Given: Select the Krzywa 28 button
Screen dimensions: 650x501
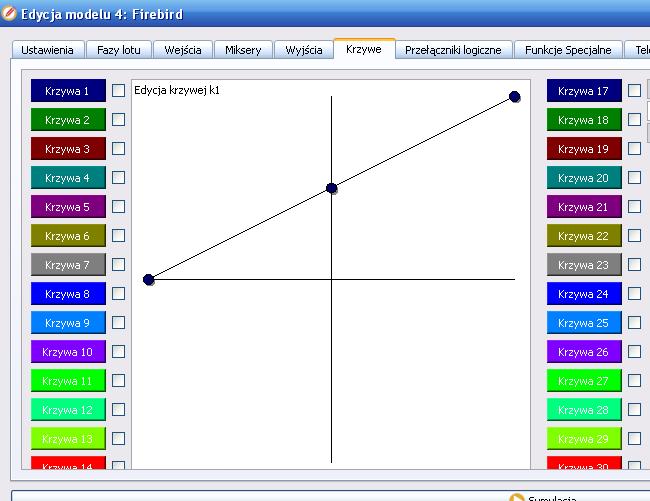Looking at the screenshot, I should tap(584, 410).
